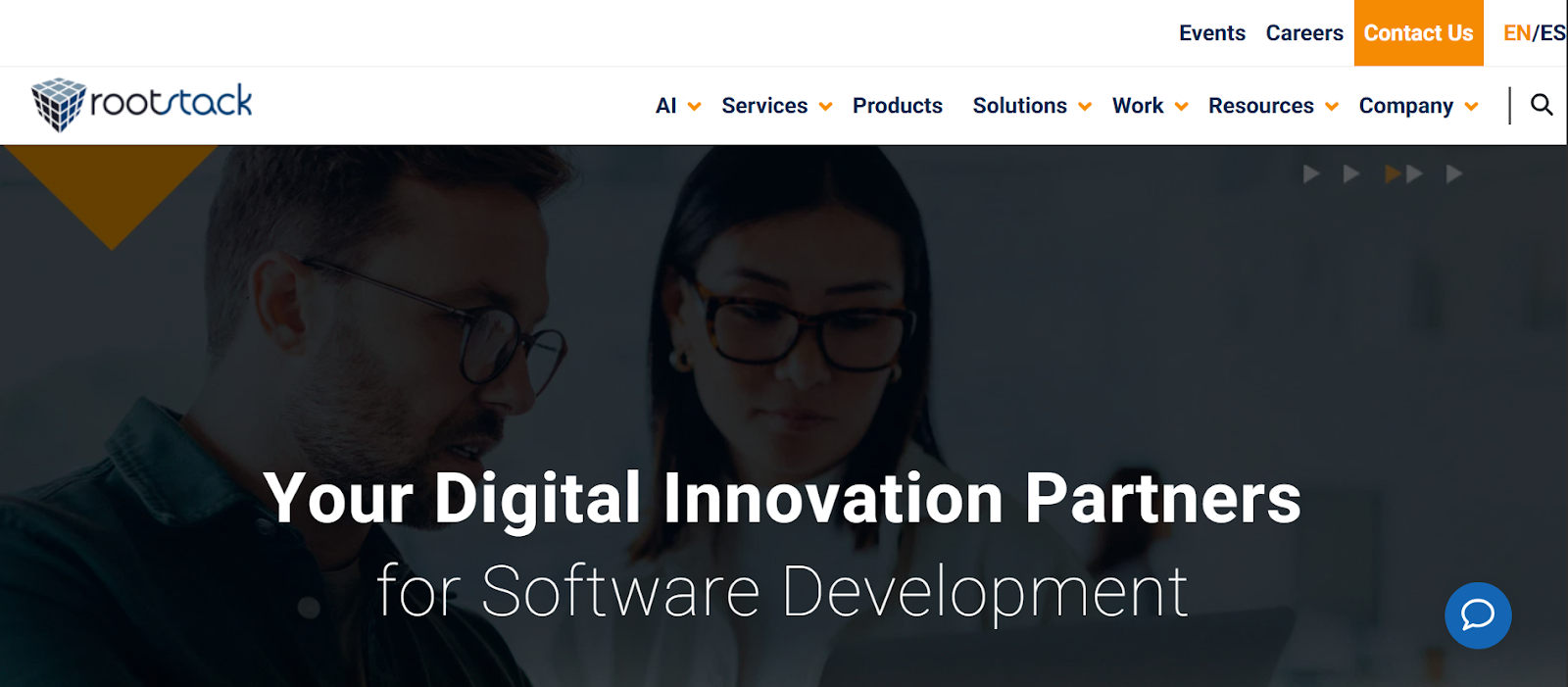Viewport: 1568px width, 687px height.
Task: Go to the first slide arrow indicator
Action: [x=1311, y=174]
